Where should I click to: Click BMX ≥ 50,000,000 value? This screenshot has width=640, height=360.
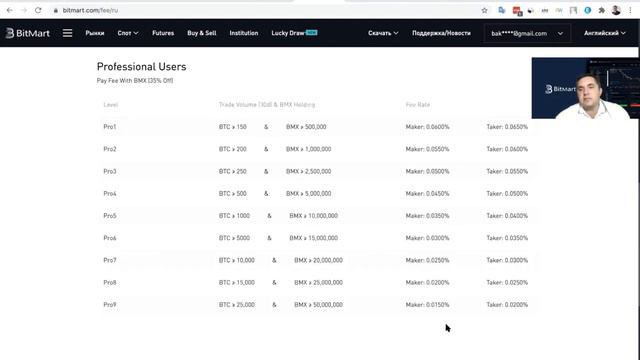click(x=318, y=305)
